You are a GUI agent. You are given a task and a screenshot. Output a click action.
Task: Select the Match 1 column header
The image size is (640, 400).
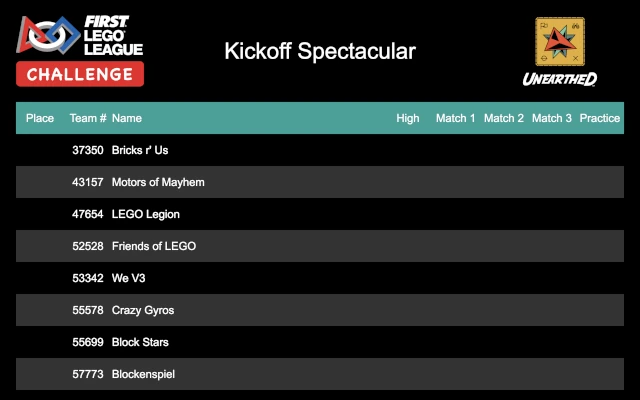point(456,118)
